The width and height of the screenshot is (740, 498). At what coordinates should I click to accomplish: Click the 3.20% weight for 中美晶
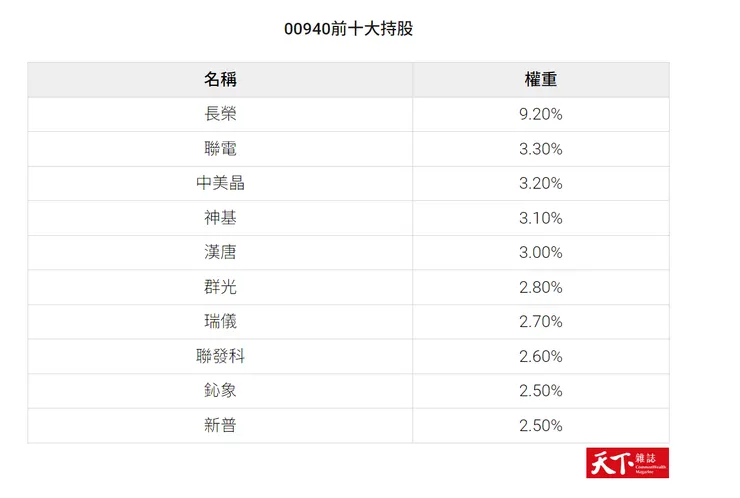pyautogui.click(x=541, y=183)
